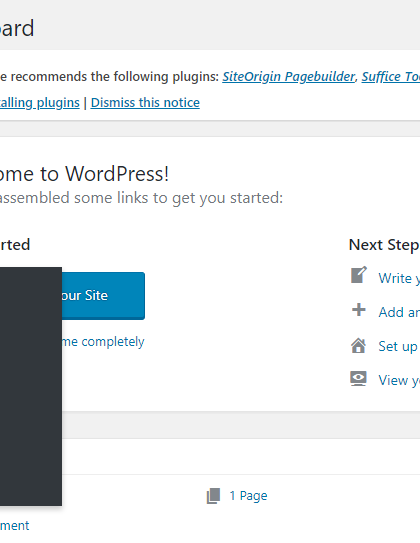The height and width of the screenshot is (543, 420).
Task: Click the theme completely link
Action: [103, 342]
